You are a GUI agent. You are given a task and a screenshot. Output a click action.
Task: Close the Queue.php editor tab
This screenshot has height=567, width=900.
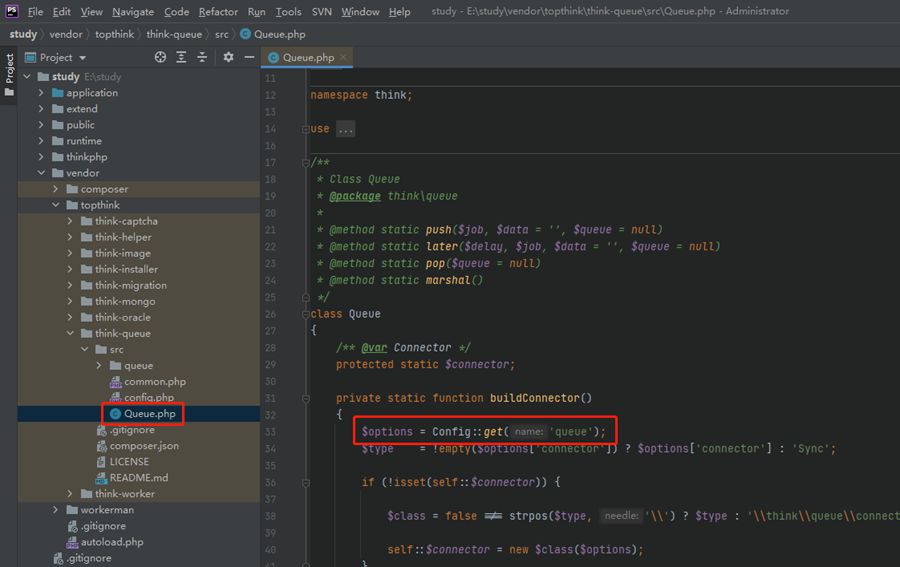[x=346, y=57]
